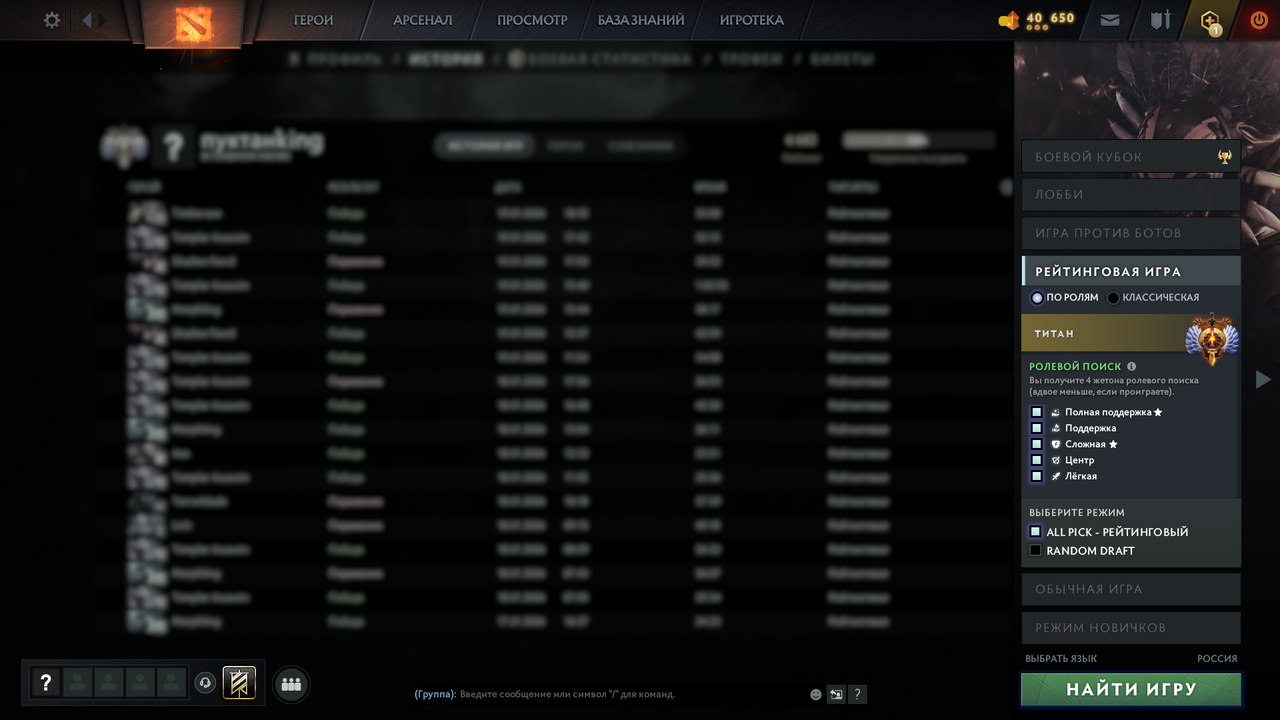Enable the Сложная lane checkbox
Viewport: 1280px width, 720px height.
[x=1035, y=444]
